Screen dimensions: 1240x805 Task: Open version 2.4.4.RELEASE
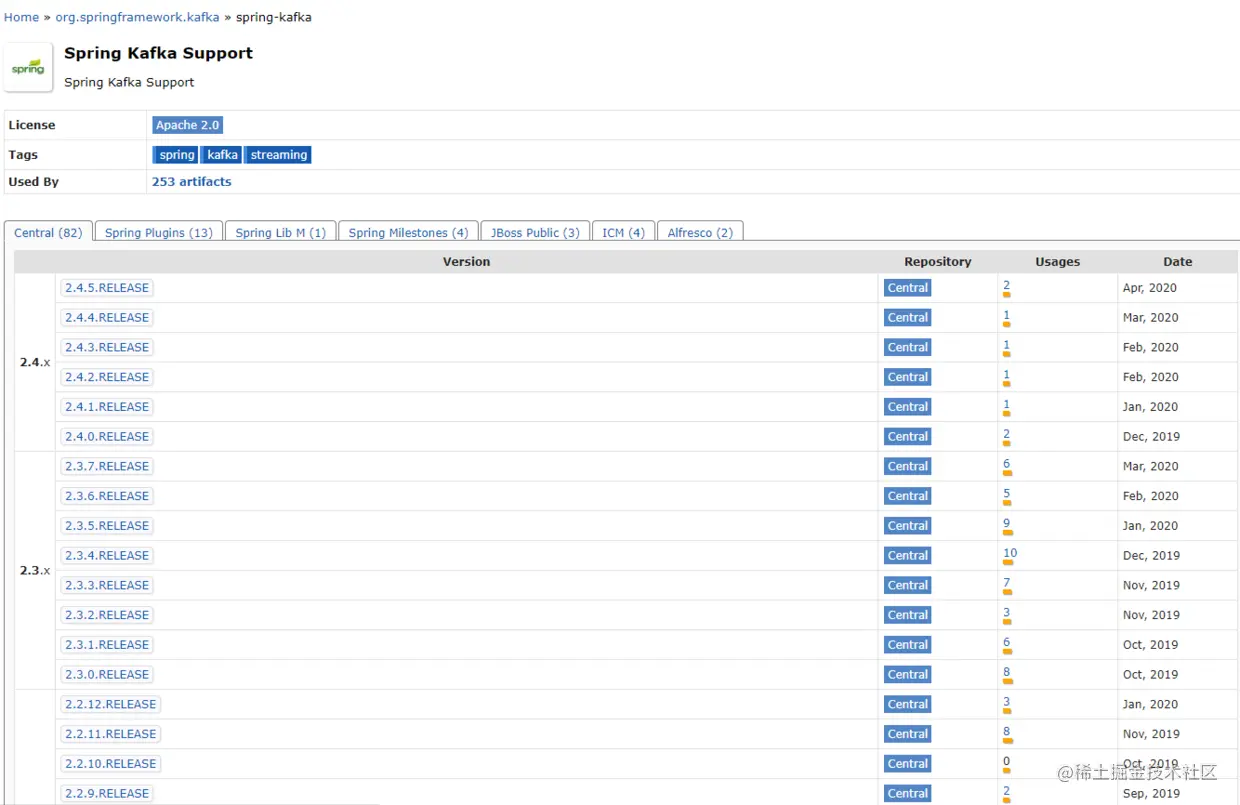(107, 317)
